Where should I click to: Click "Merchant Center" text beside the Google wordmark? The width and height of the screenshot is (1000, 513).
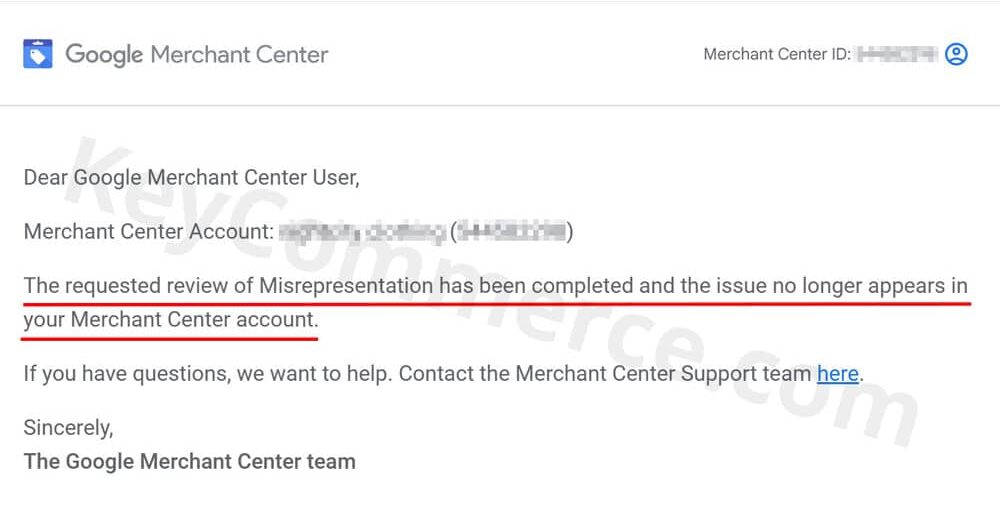pyautogui.click(x=239, y=54)
